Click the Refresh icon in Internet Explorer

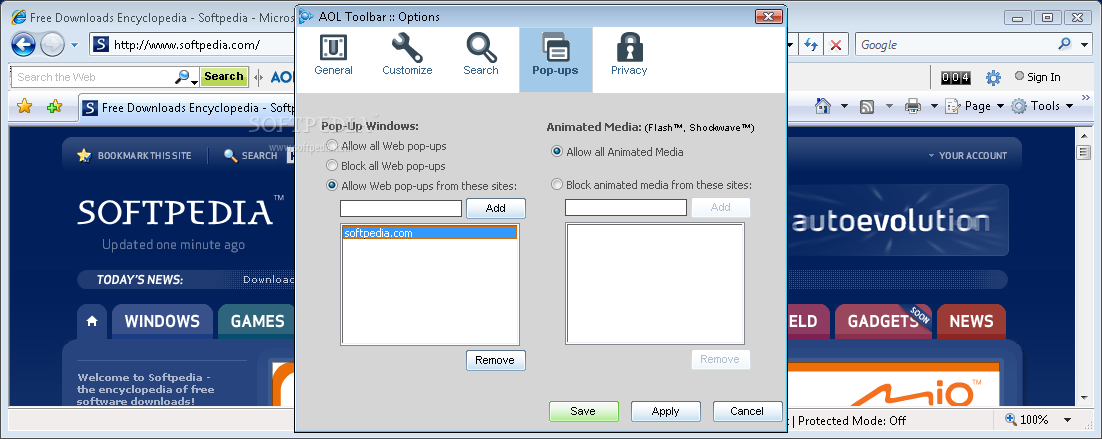pos(812,45)
